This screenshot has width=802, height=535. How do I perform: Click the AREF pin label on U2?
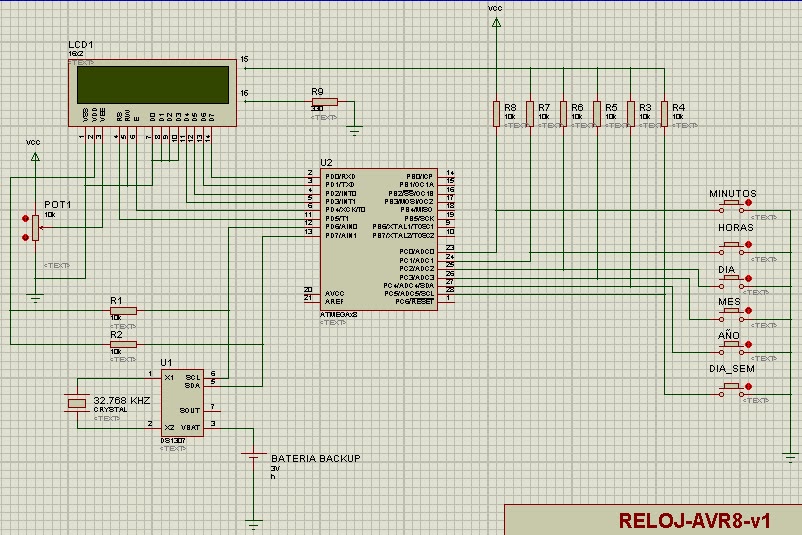[335, 302]
